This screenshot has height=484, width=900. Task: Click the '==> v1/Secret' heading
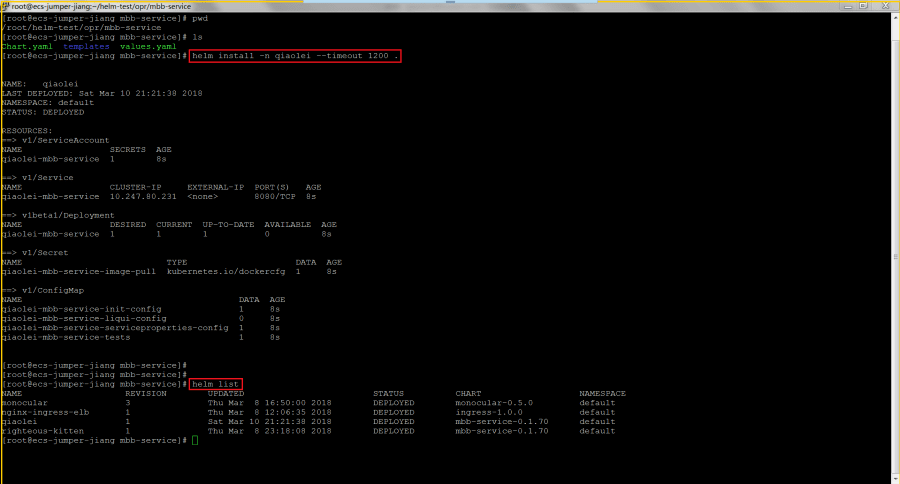35,253
